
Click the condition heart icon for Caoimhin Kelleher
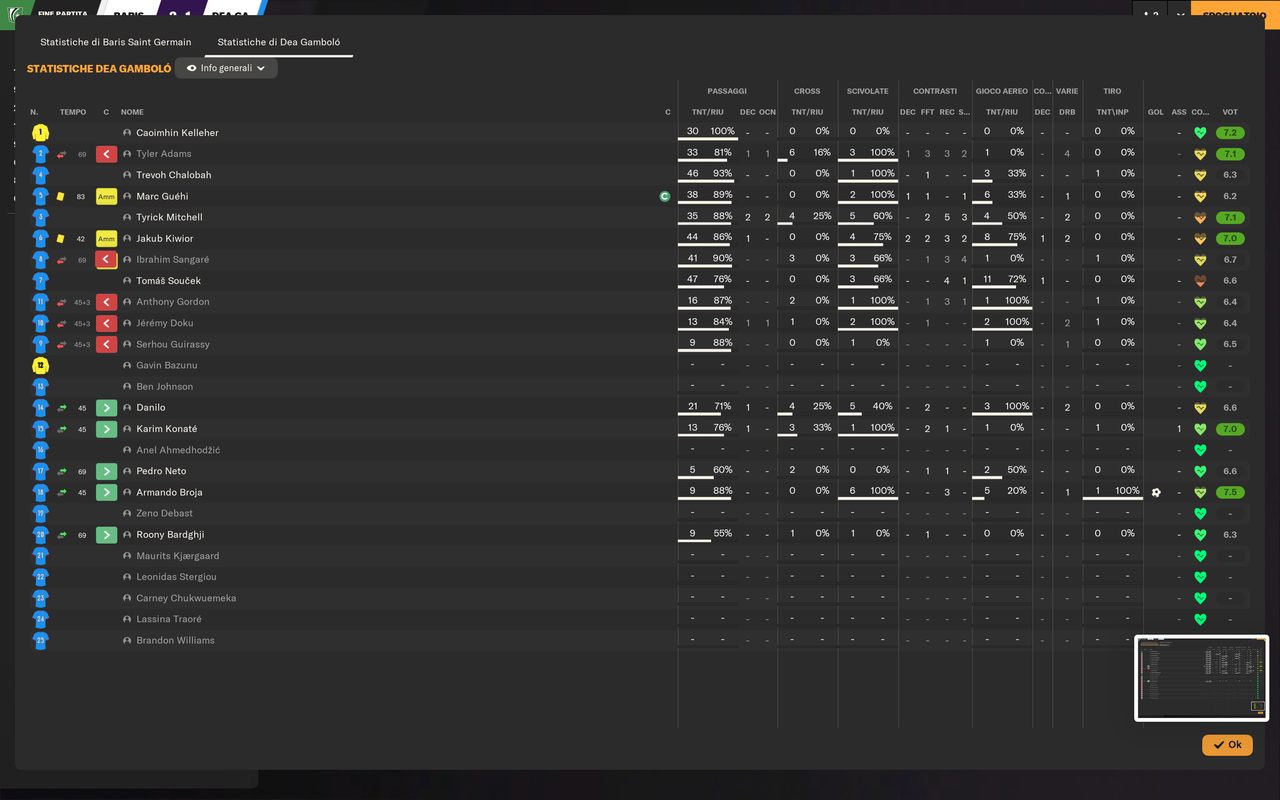[1200, 133]
